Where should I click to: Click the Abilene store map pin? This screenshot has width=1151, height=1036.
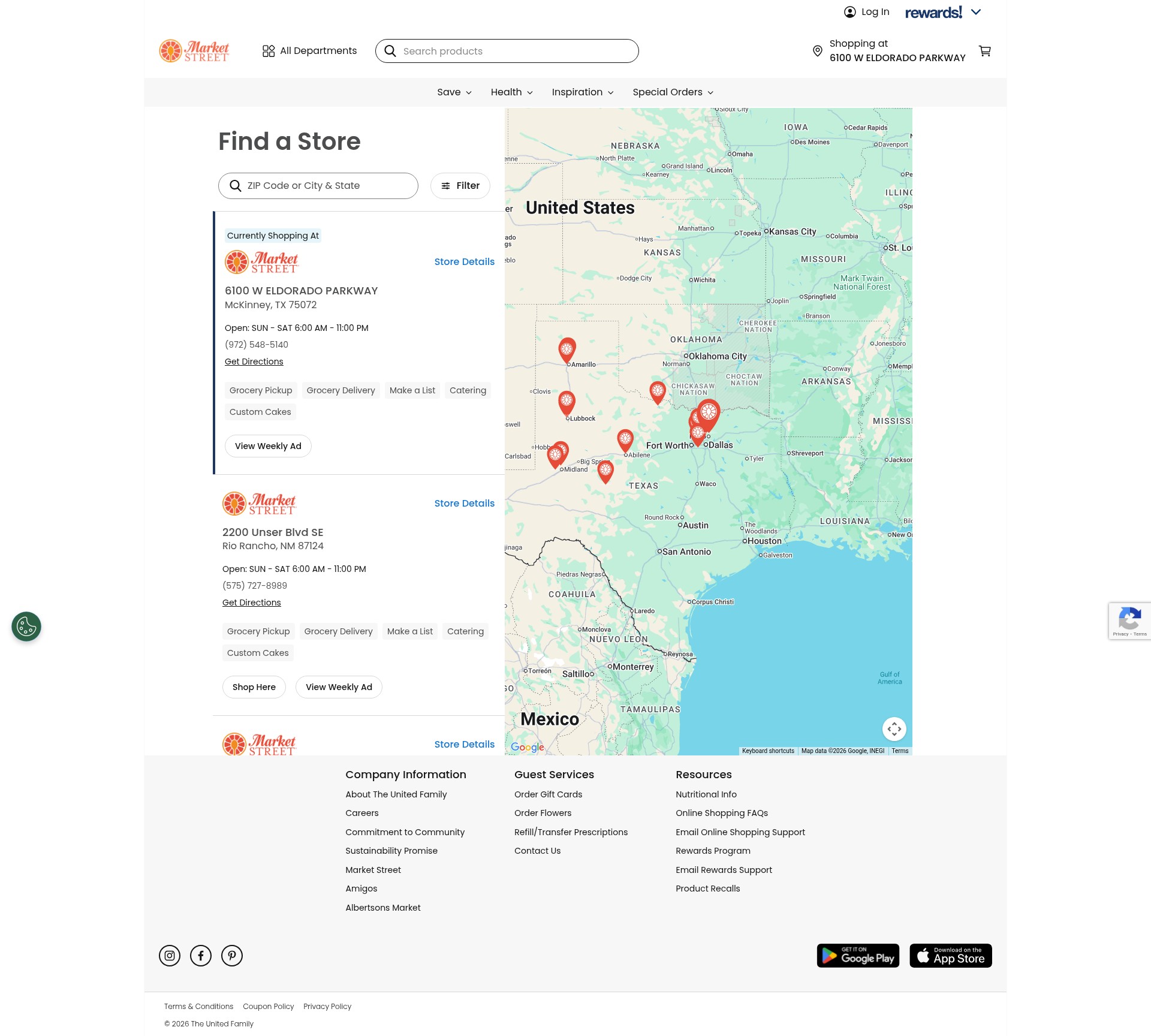click(x=625, y=441)
